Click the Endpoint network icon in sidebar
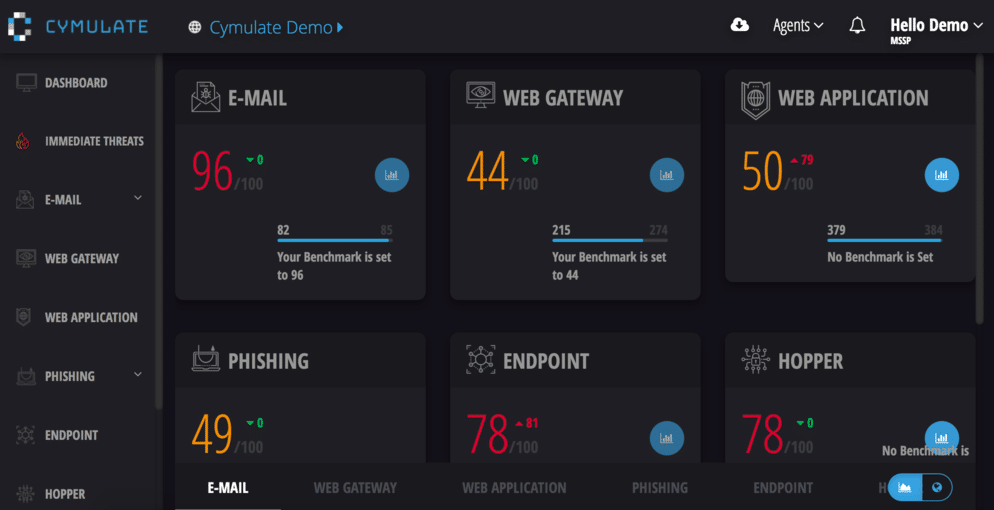Screen dimensions: 994x510 [x=25, y=435]
